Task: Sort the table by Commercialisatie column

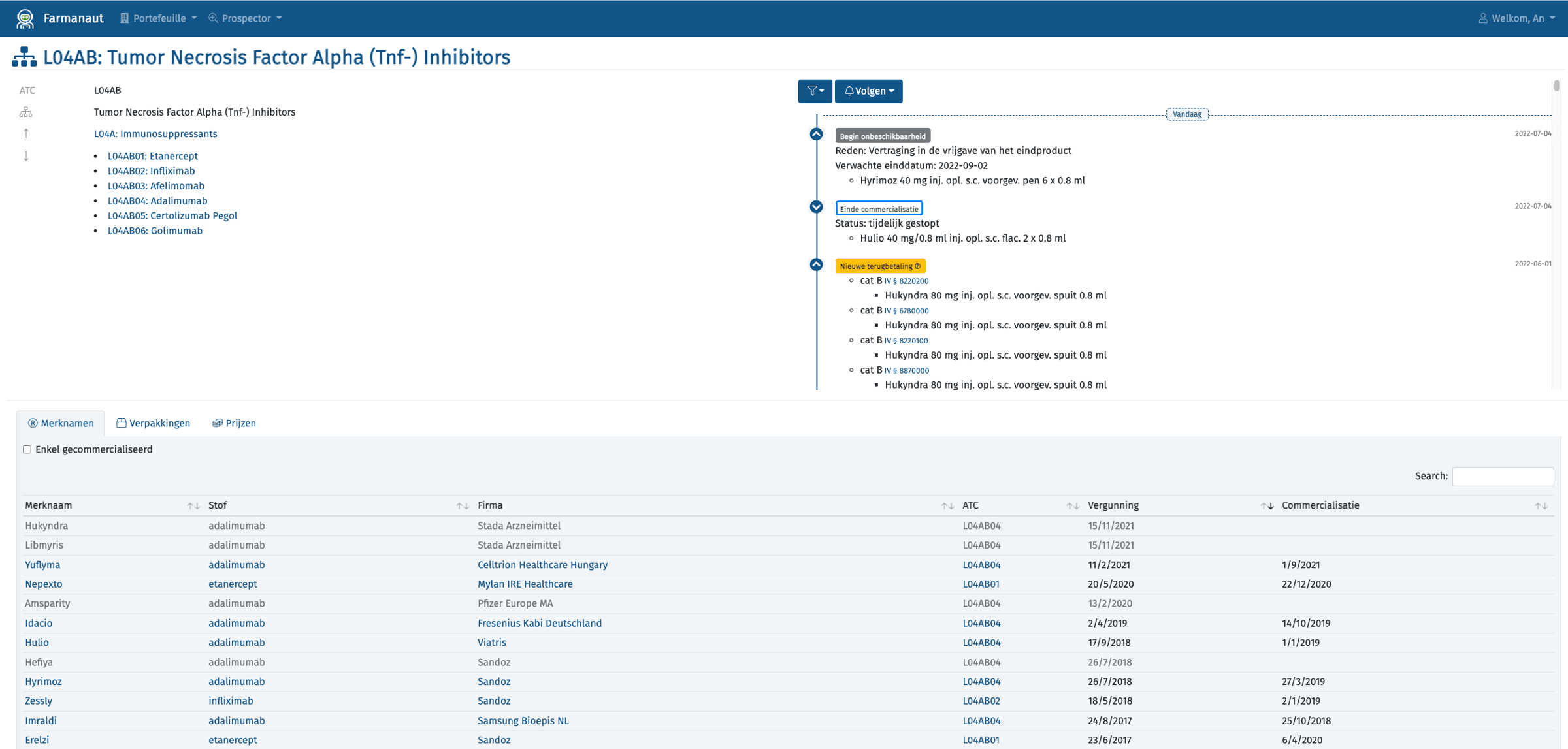Action: 1415,505
